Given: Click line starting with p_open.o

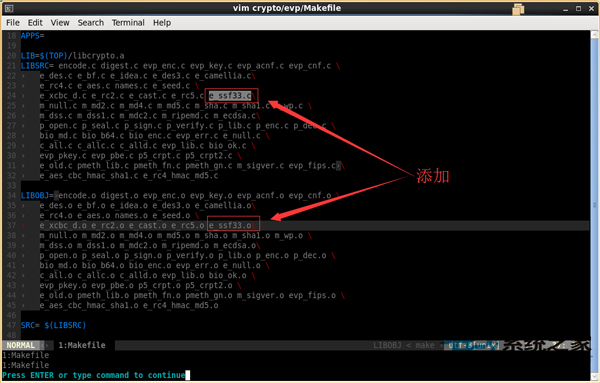Looking at the screenshot, I should (187, 255).
